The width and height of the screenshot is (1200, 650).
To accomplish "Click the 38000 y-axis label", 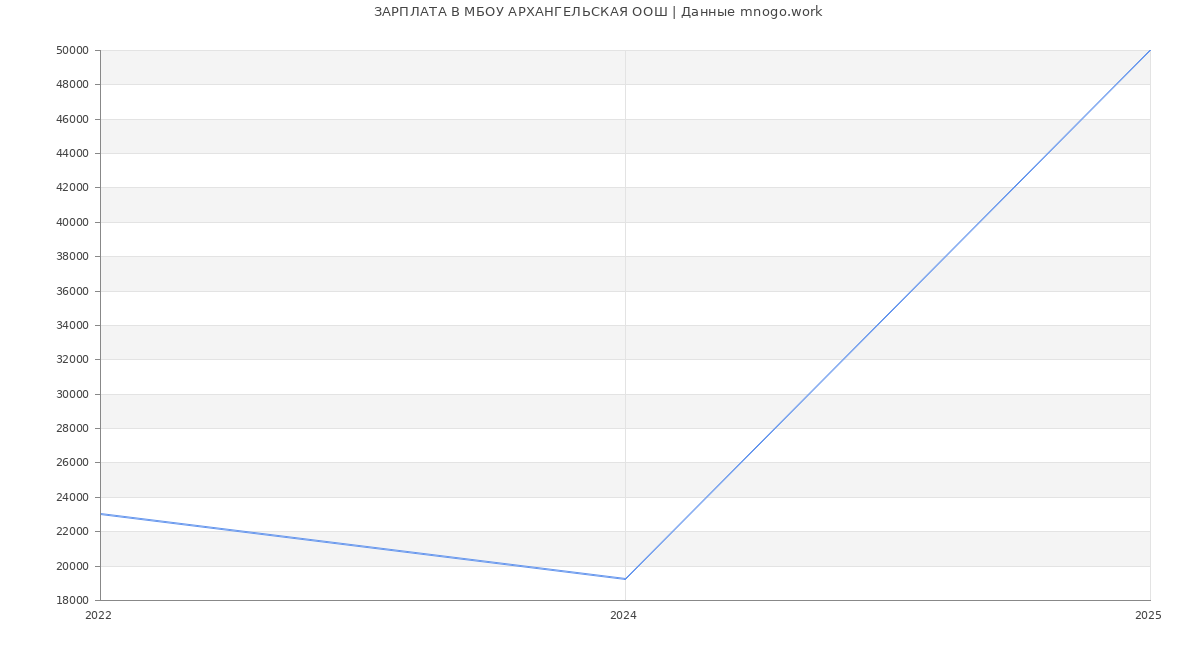I will point(73,256).
